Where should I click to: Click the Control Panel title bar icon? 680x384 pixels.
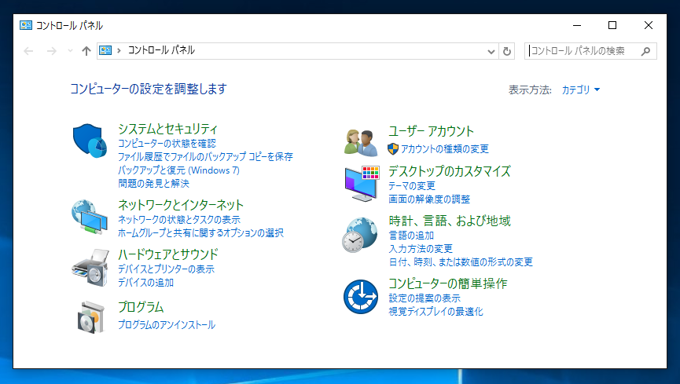[26, 25]
